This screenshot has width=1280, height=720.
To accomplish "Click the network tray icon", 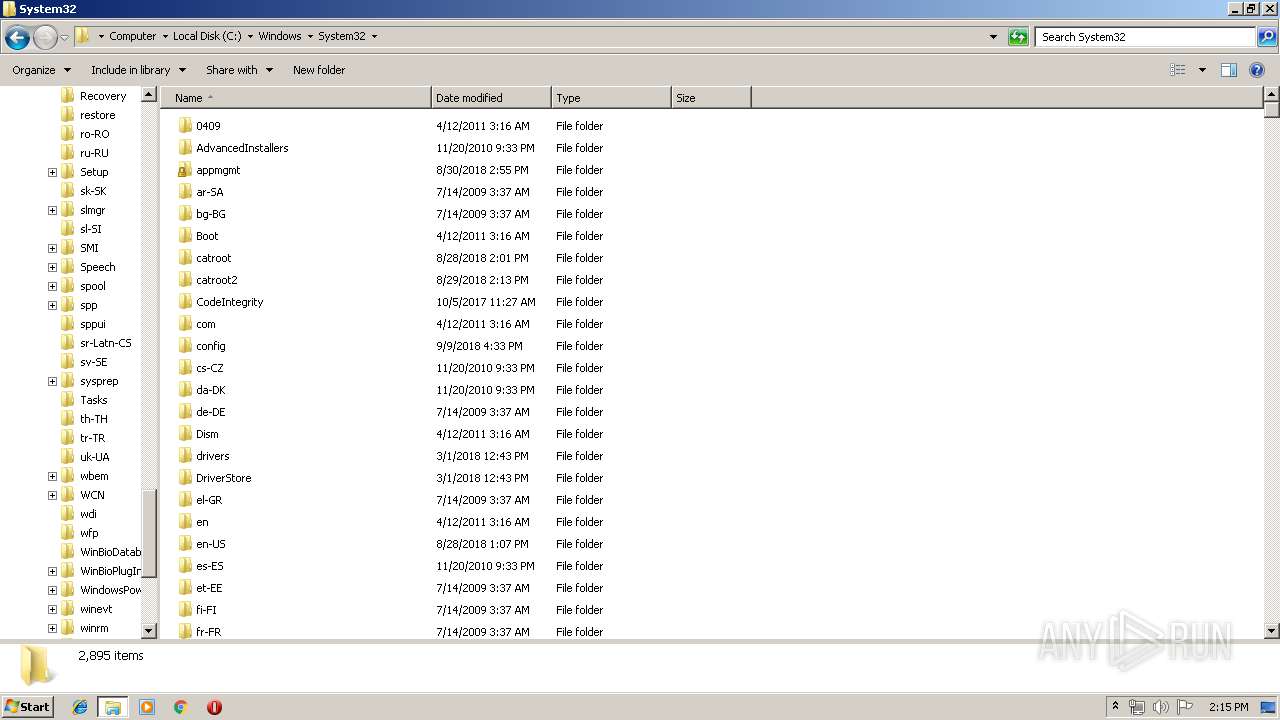I will [x=1137, y=707].
